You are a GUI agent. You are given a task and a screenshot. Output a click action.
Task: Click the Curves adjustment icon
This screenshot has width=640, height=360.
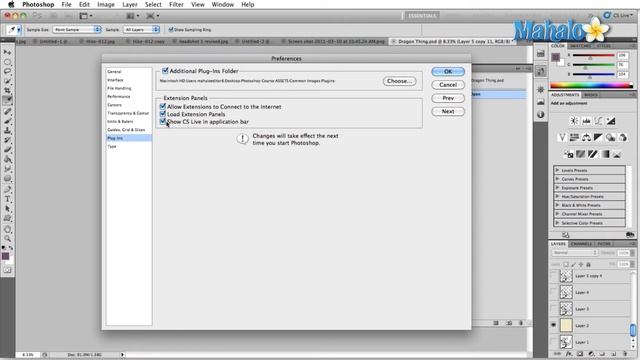(598, 121)
